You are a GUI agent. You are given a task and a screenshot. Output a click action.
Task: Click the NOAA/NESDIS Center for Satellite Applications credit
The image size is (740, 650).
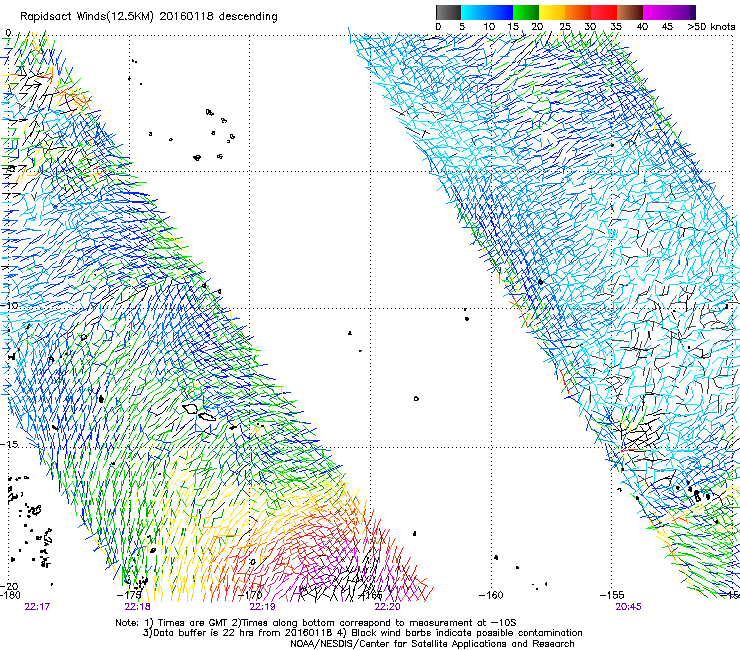(432, 644)
